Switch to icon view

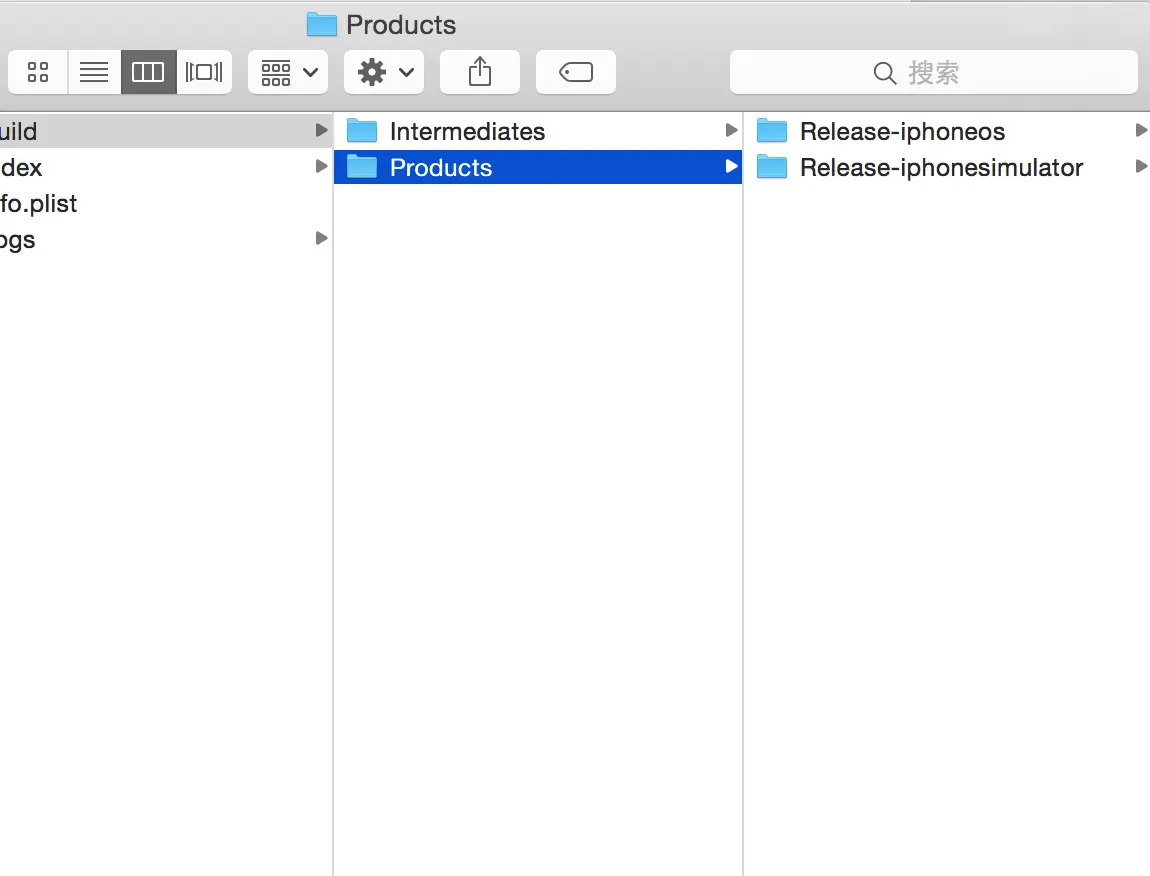(38, 72)
